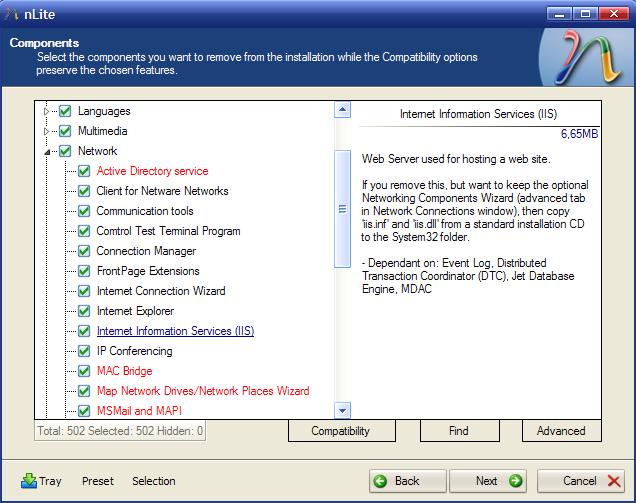The width and height of the screenshot is (636, 503).
Task: Click the green Next arrow icon
Action: click(x=515, y=481)
